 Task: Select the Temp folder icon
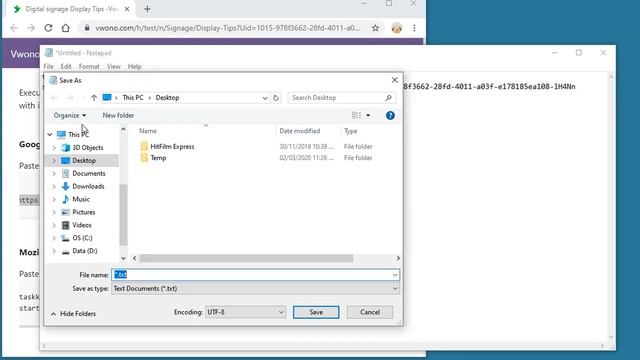(144, 158)
